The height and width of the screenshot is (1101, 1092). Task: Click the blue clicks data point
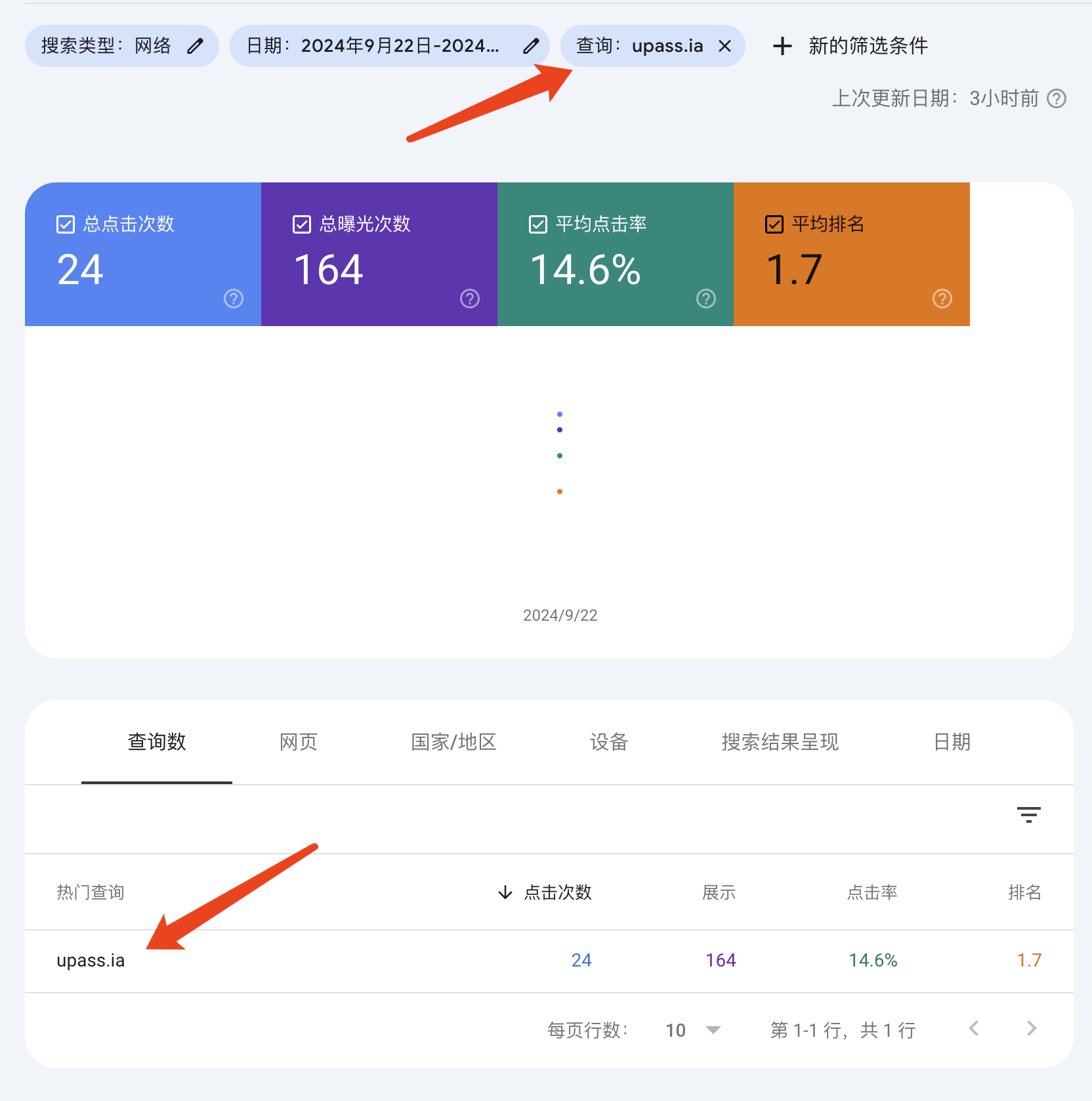560,414
